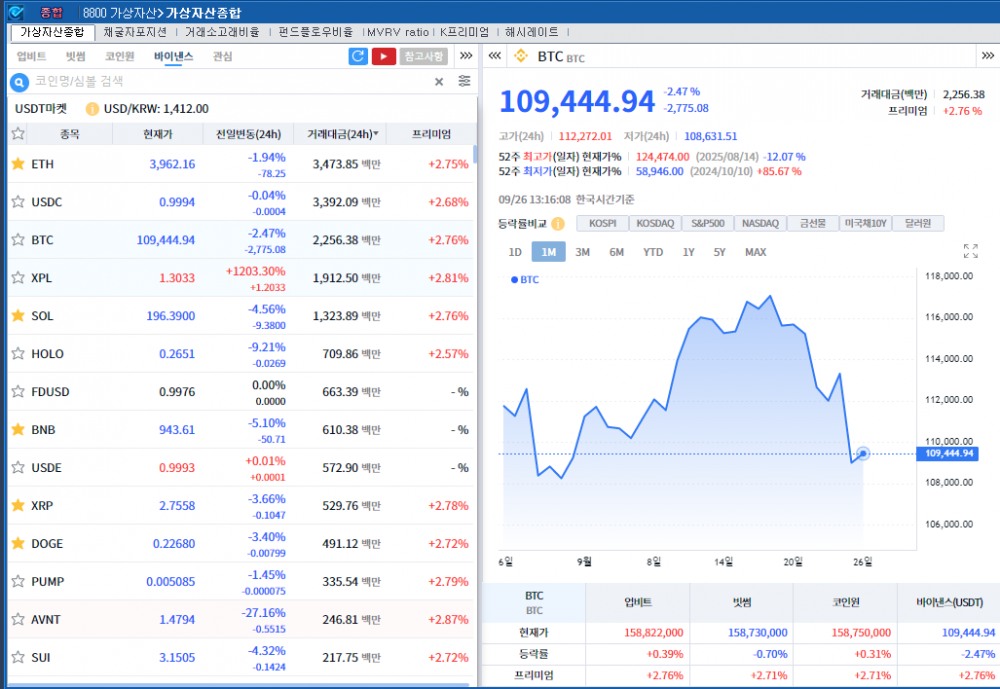Open the filter options icon beside the search box

[465, 81]
